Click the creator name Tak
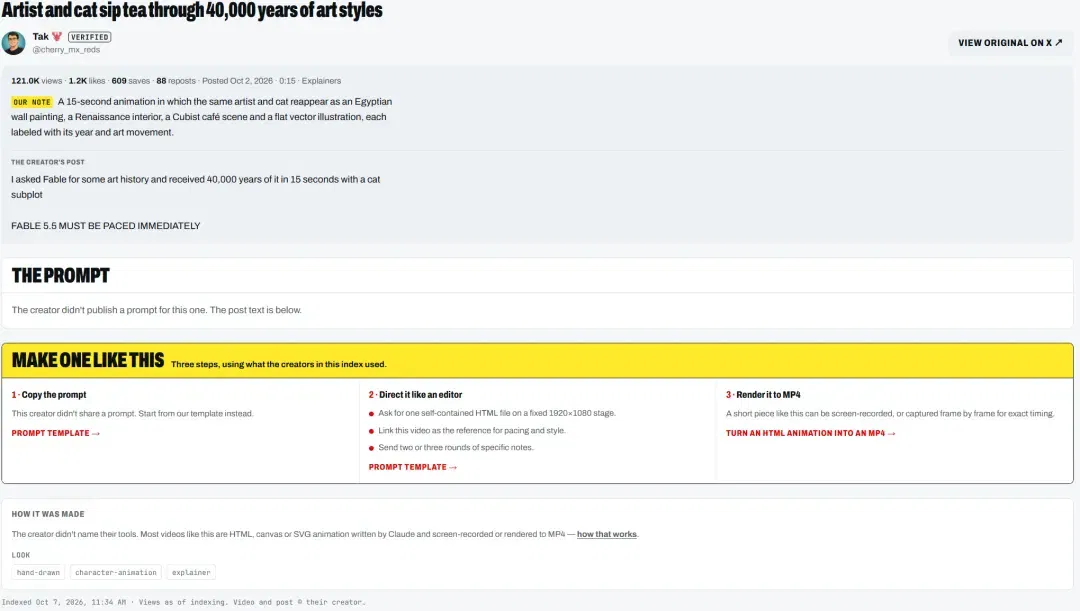This screenshot has width=1080, height=611. [x=41, y=37]
